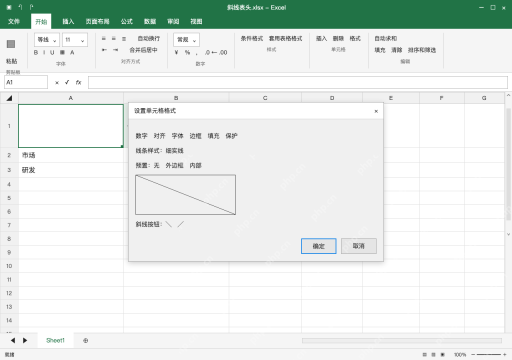Click the decimal places .0←.00 icon

pyautogui.click(x=216, y=52)
